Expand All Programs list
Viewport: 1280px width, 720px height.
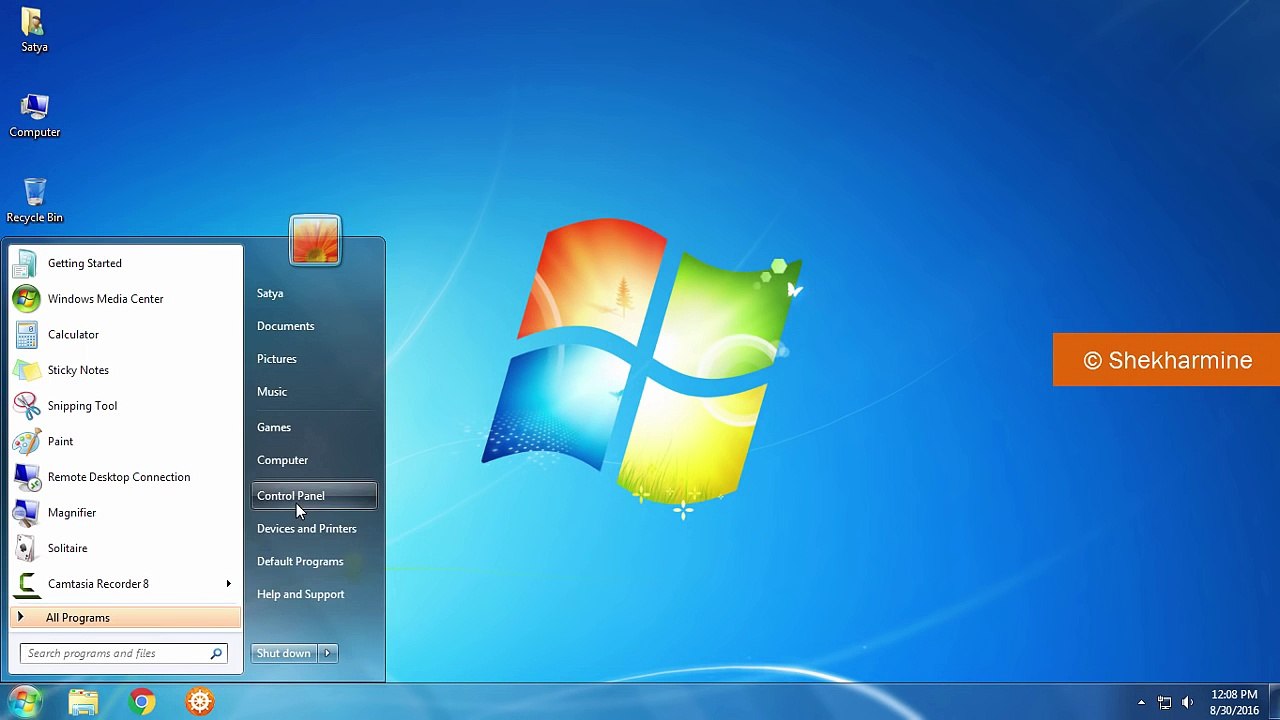tap(125, 618)
